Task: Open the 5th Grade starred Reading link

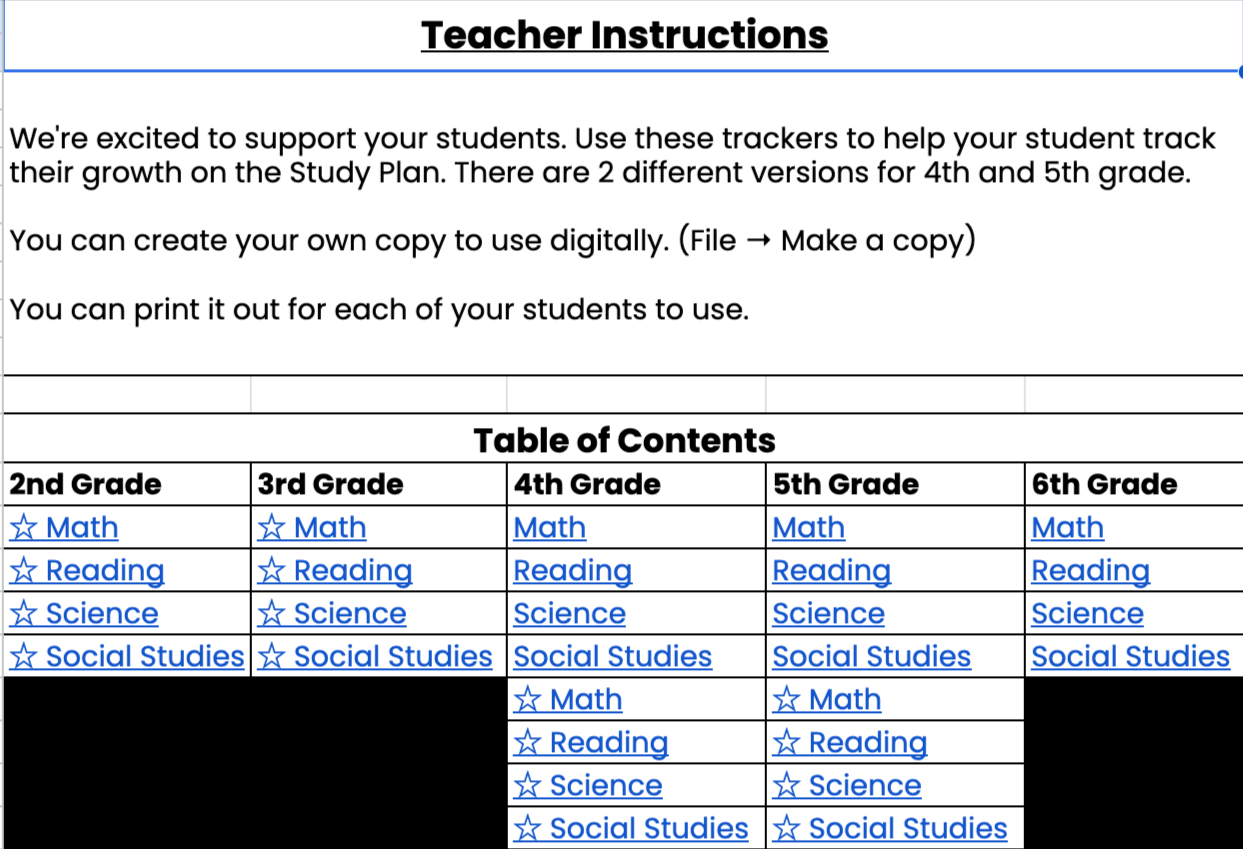Action: [850, 742]
